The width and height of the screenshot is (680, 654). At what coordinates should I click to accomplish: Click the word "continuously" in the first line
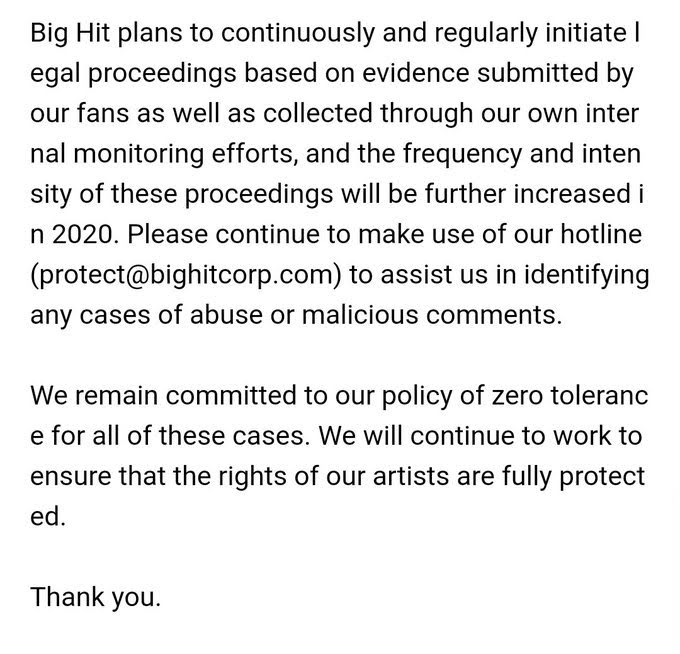coord(298,33)
